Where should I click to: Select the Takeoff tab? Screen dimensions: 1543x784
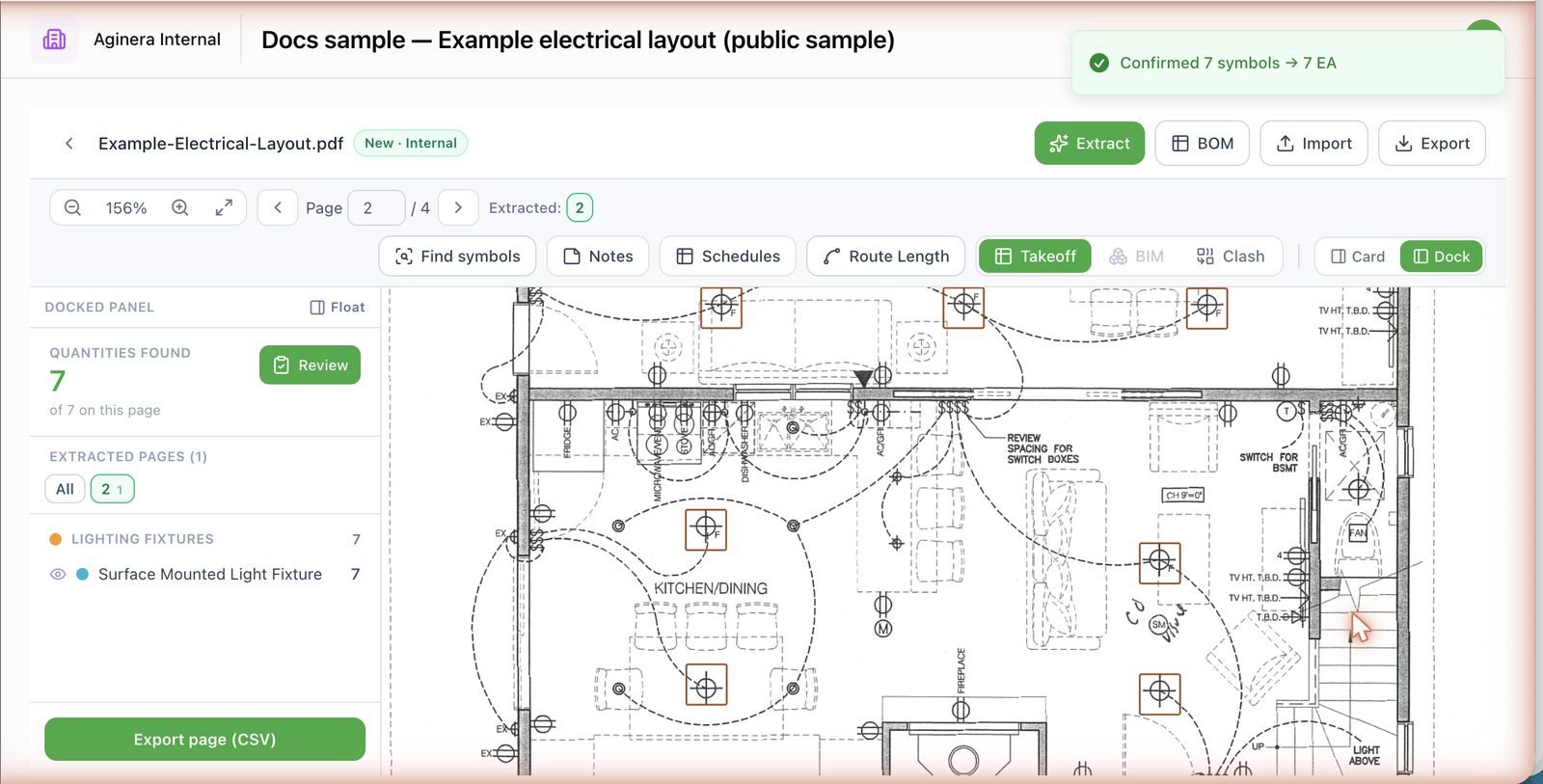coord(1035,257)
